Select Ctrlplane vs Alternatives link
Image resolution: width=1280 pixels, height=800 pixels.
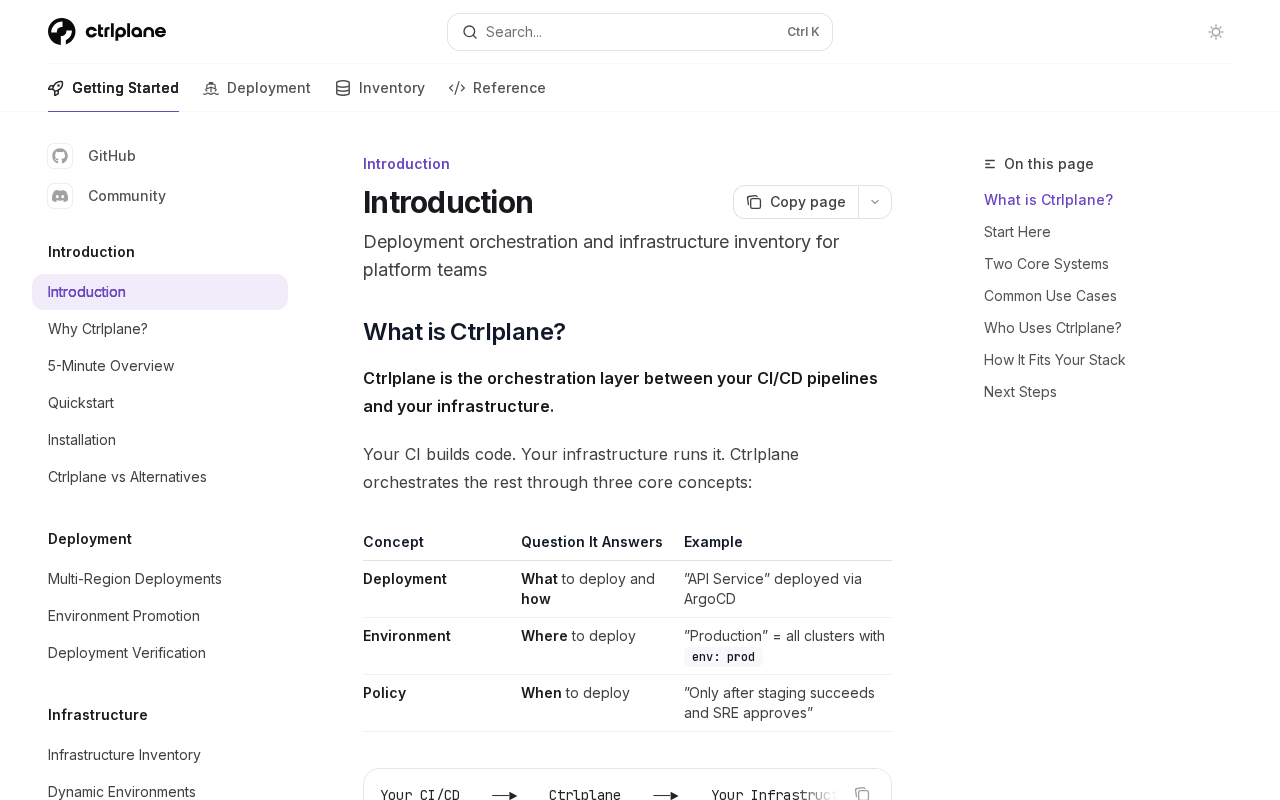pos(127,477)
